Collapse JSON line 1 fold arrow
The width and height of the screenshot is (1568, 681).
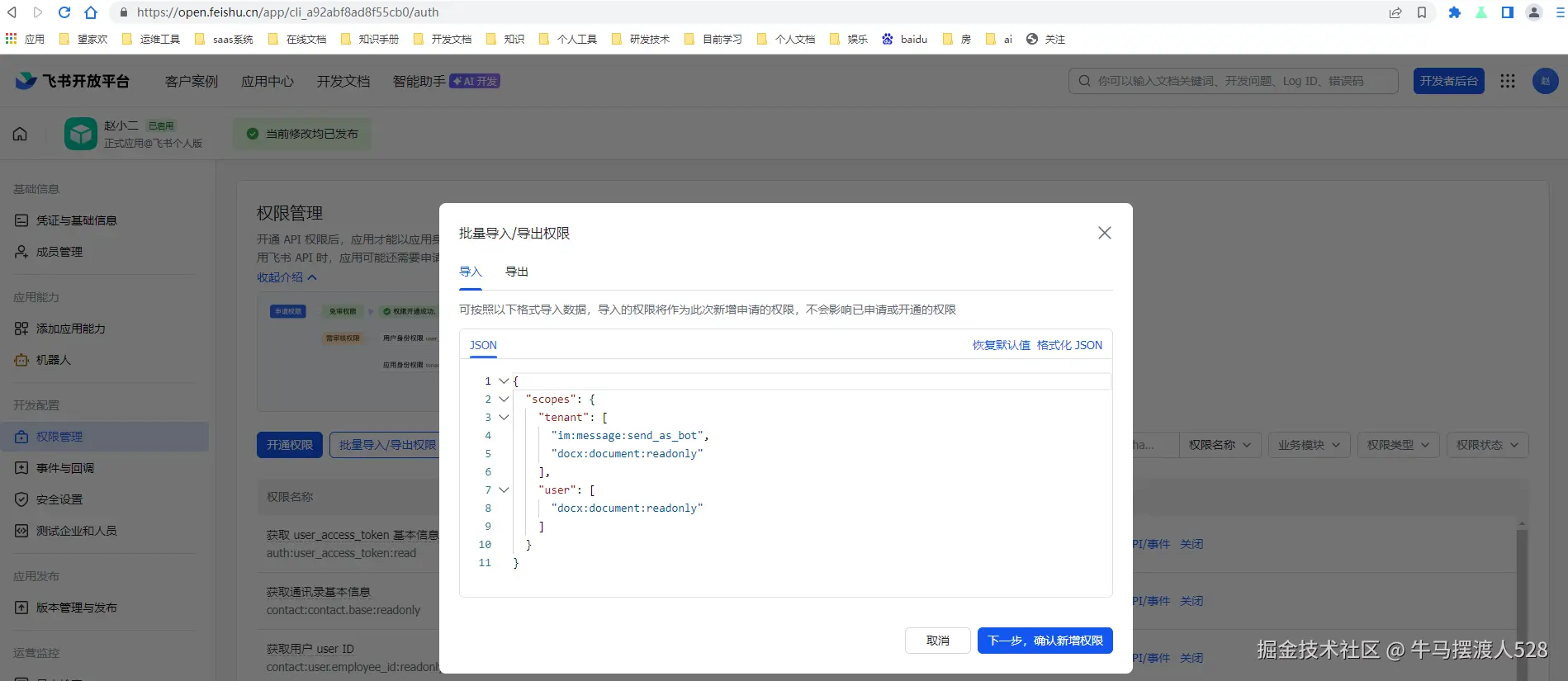tap(504, 381)
